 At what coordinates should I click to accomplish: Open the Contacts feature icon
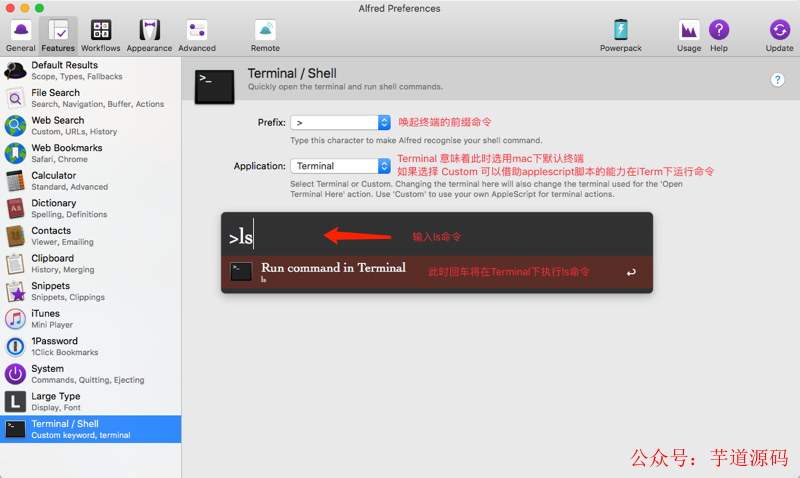point(15,236)
